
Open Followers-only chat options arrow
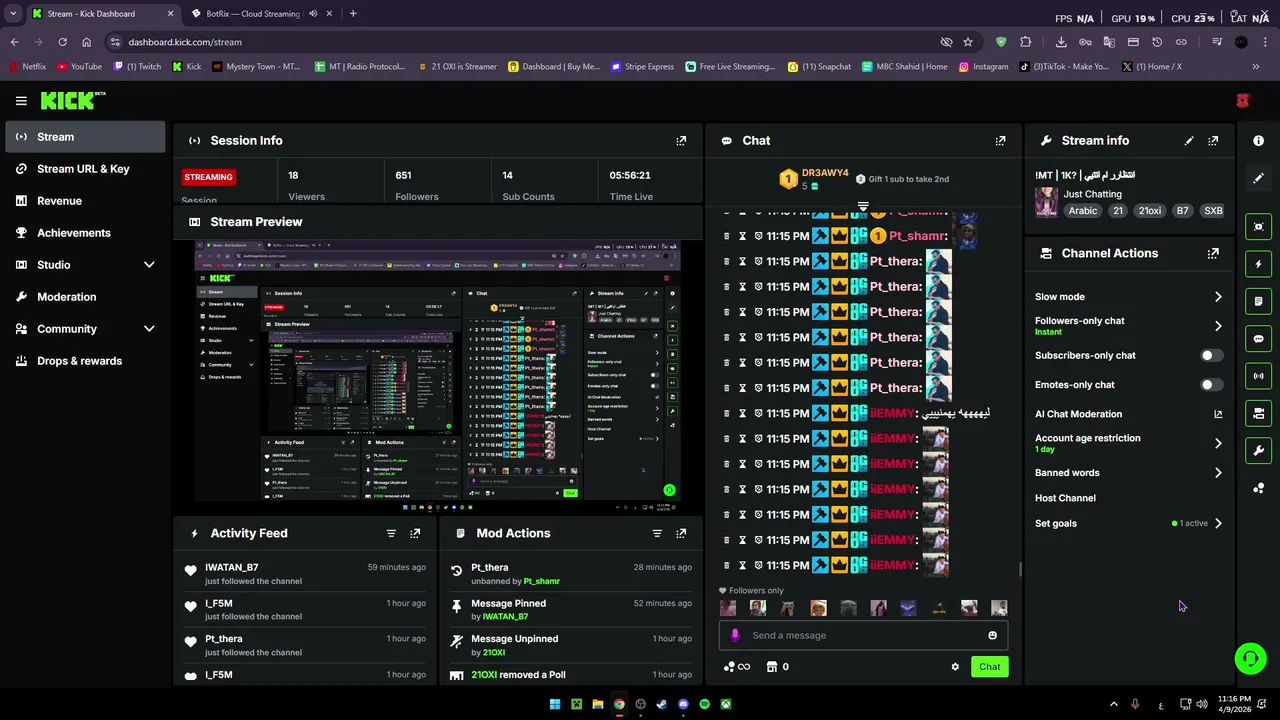coord(1218,326)
